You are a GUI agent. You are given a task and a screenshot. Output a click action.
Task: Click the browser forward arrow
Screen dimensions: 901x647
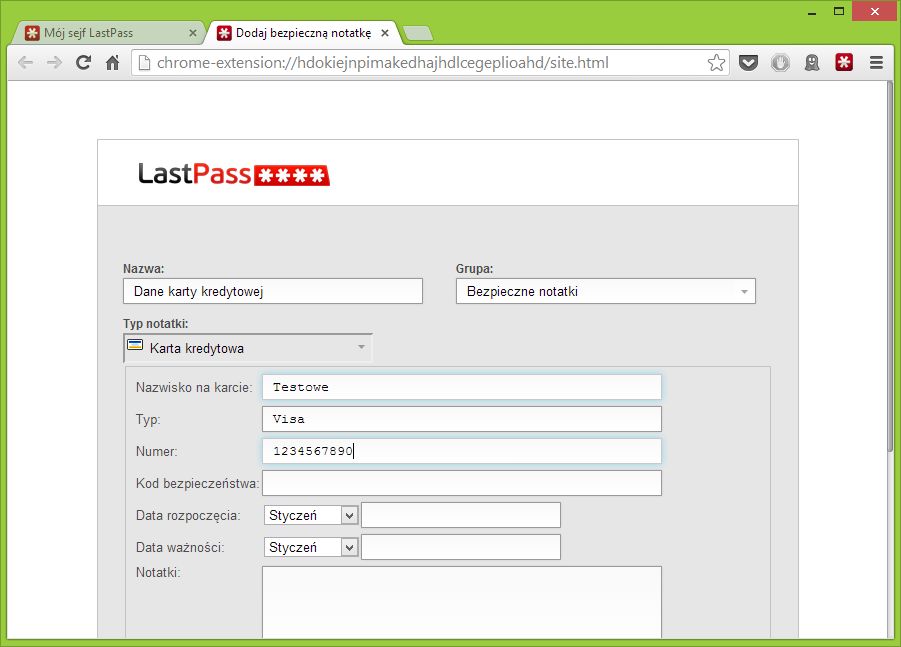pos(54,63)
